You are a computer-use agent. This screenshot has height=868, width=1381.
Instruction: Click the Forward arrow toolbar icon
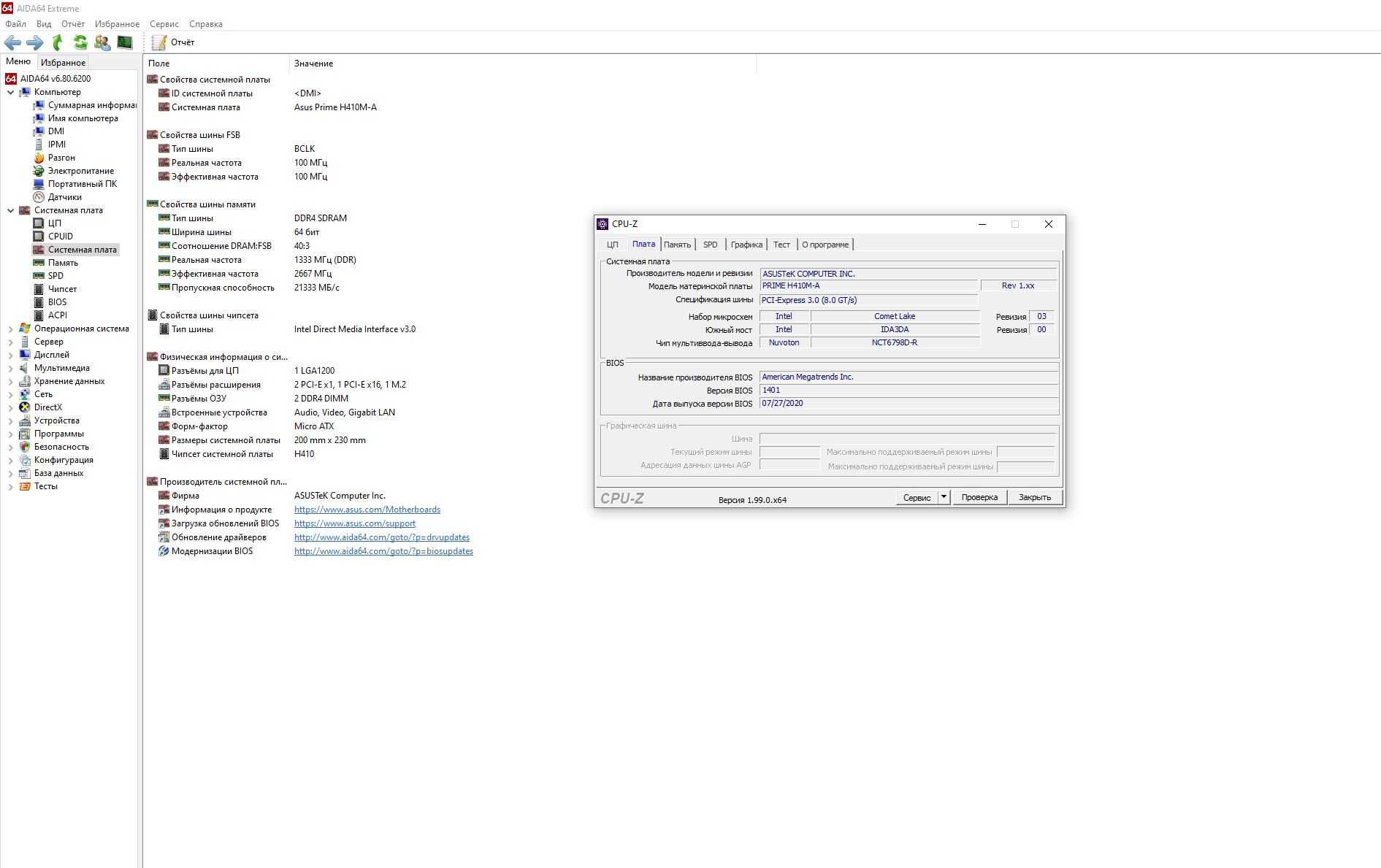click(x=34, y=42)
